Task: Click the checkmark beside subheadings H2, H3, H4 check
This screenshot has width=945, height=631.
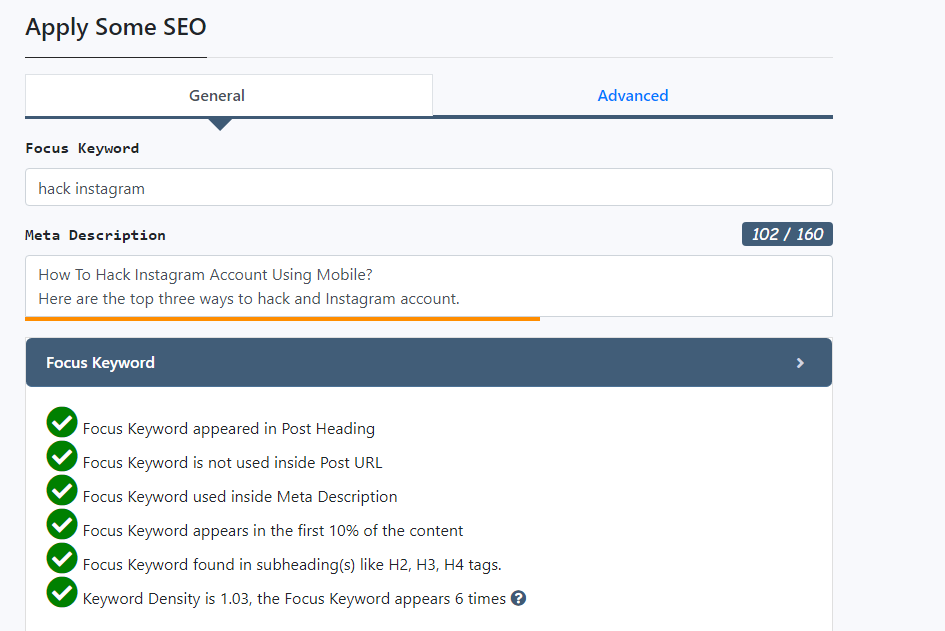Action: click(62, 558)
